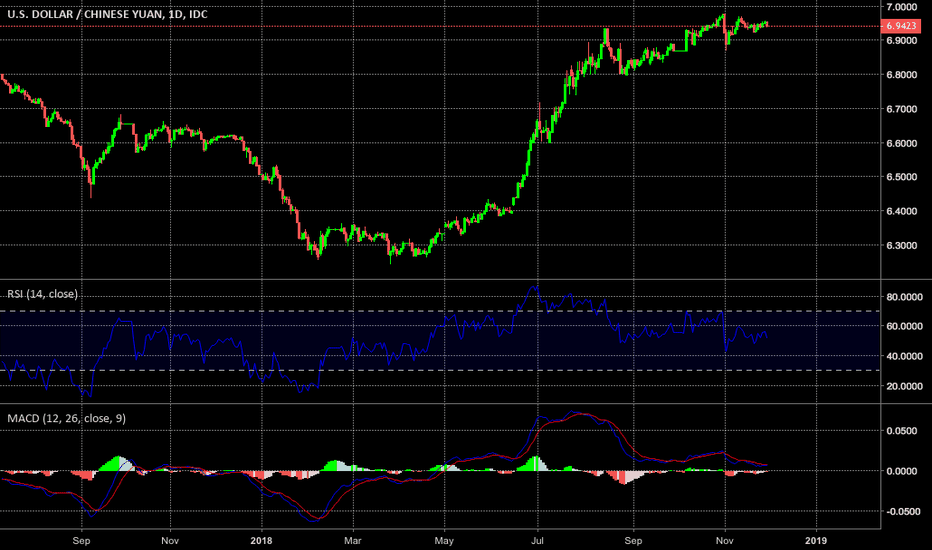Click the Sep label after Jul on time axis
The height and width of the screenshot is (550, 932).
633,540
